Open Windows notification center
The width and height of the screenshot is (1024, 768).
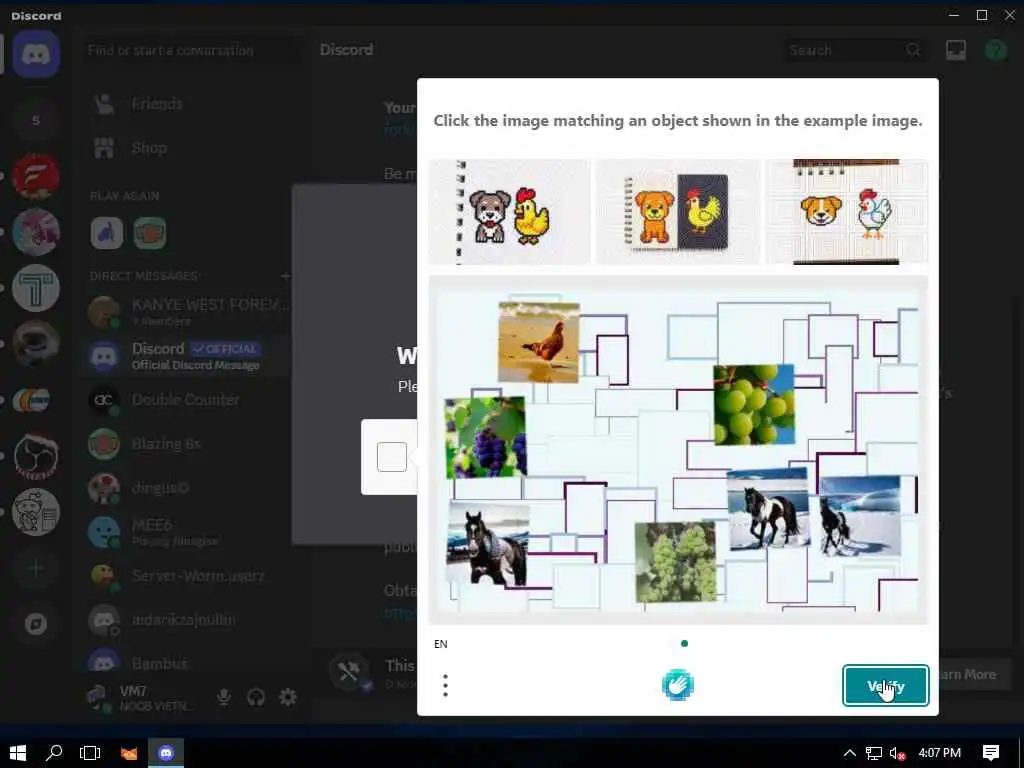point(991,753)
